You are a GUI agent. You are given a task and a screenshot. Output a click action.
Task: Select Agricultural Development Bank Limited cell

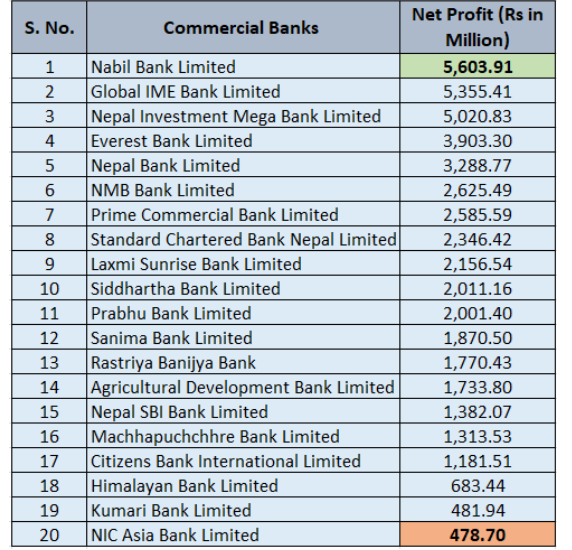(x=243, y=387)
